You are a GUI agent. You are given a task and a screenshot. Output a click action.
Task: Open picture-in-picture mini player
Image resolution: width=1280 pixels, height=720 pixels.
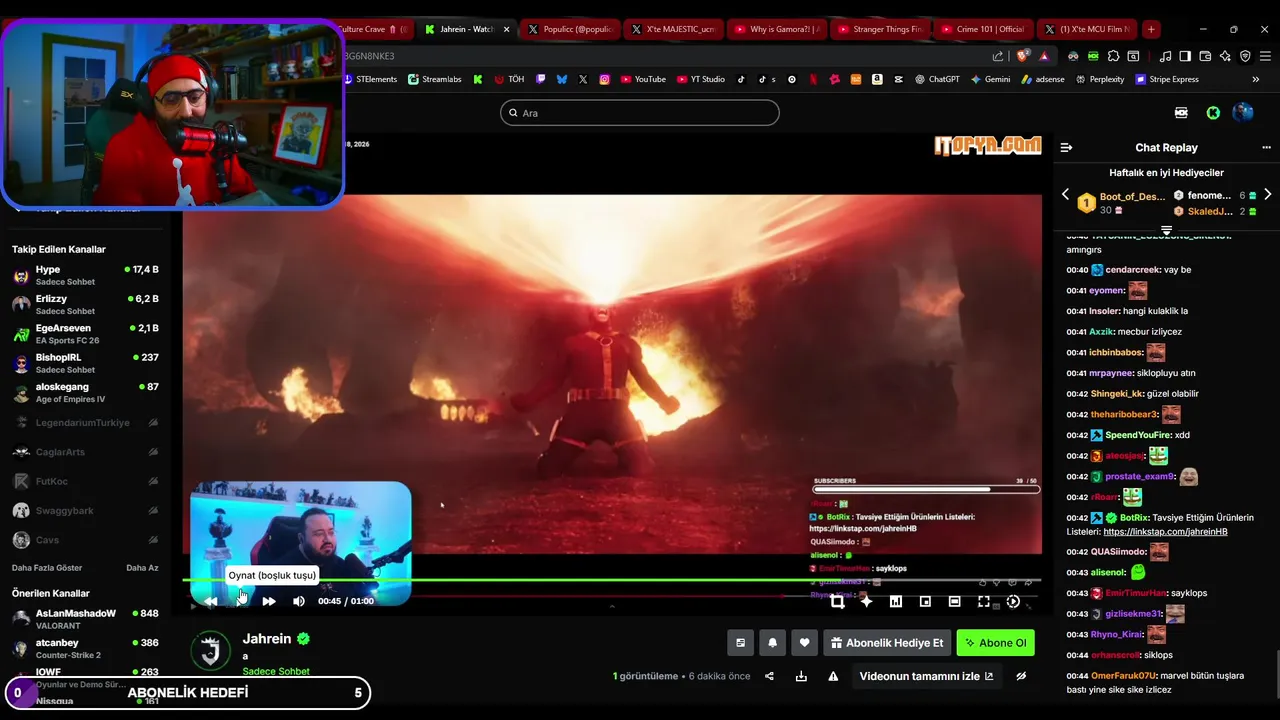[x=925, y=601]
